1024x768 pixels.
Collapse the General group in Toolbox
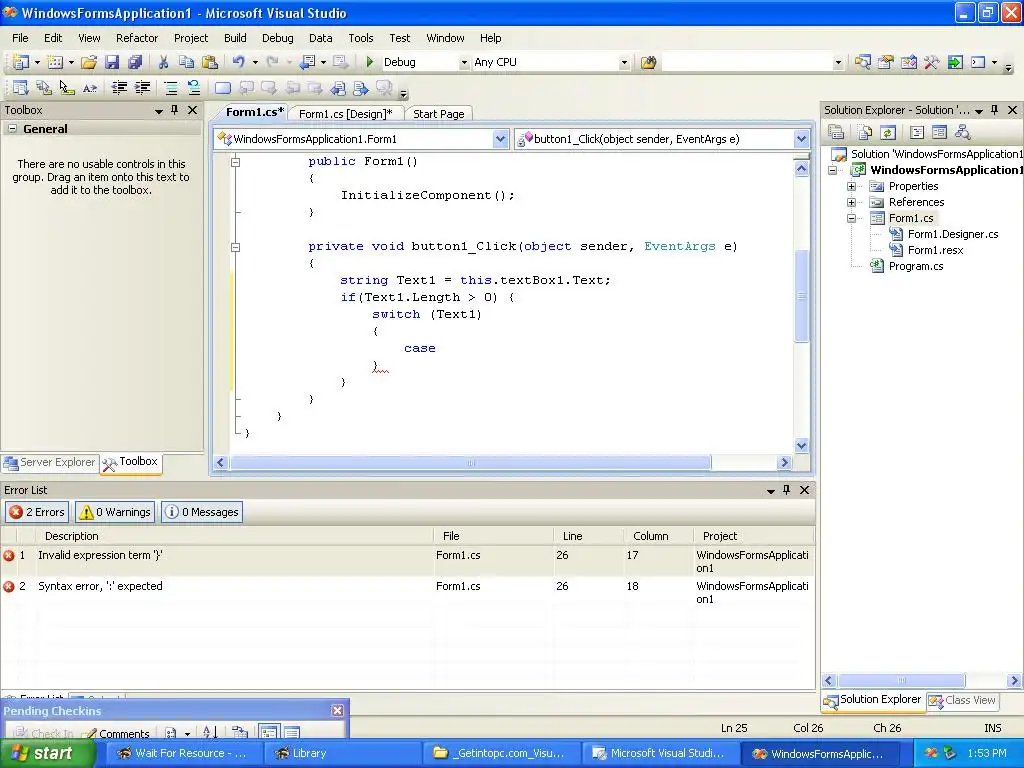tap(12, 129)
